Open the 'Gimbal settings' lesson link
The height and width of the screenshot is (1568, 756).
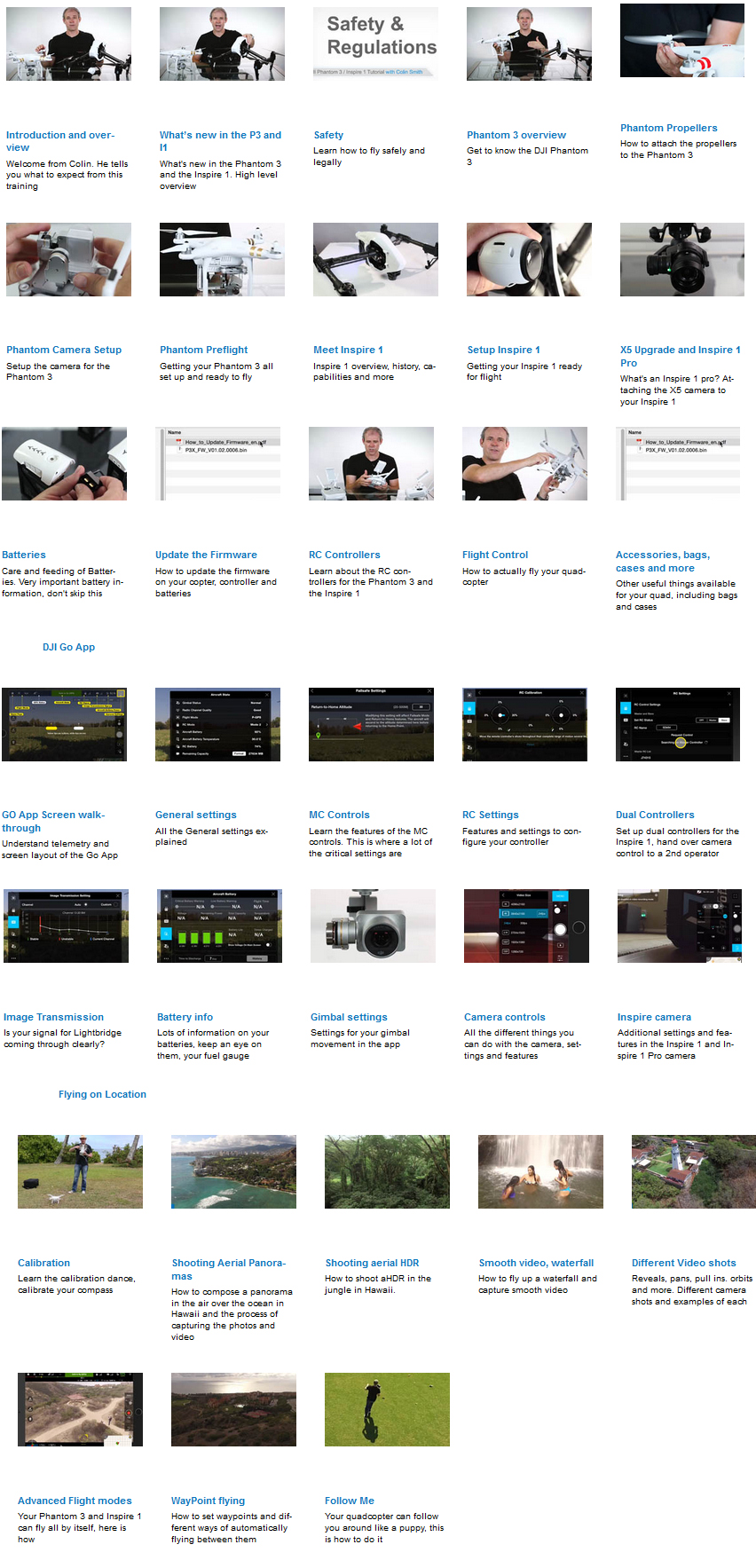(x=349, y=1017)
